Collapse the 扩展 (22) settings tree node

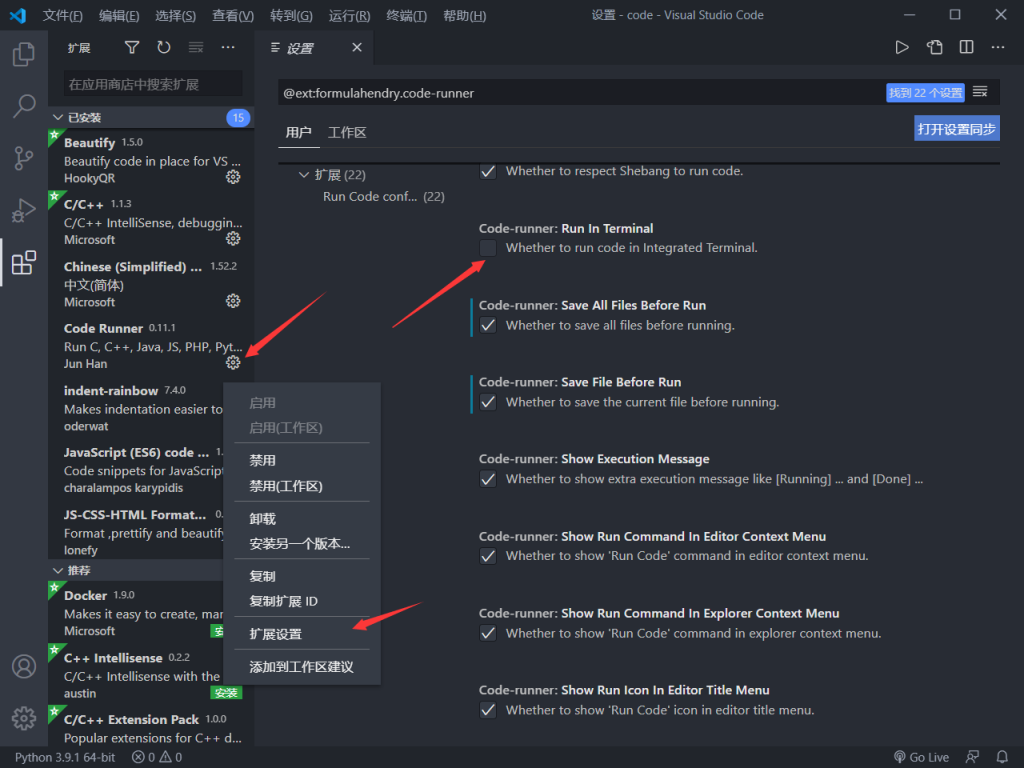[x=304, y=175]
